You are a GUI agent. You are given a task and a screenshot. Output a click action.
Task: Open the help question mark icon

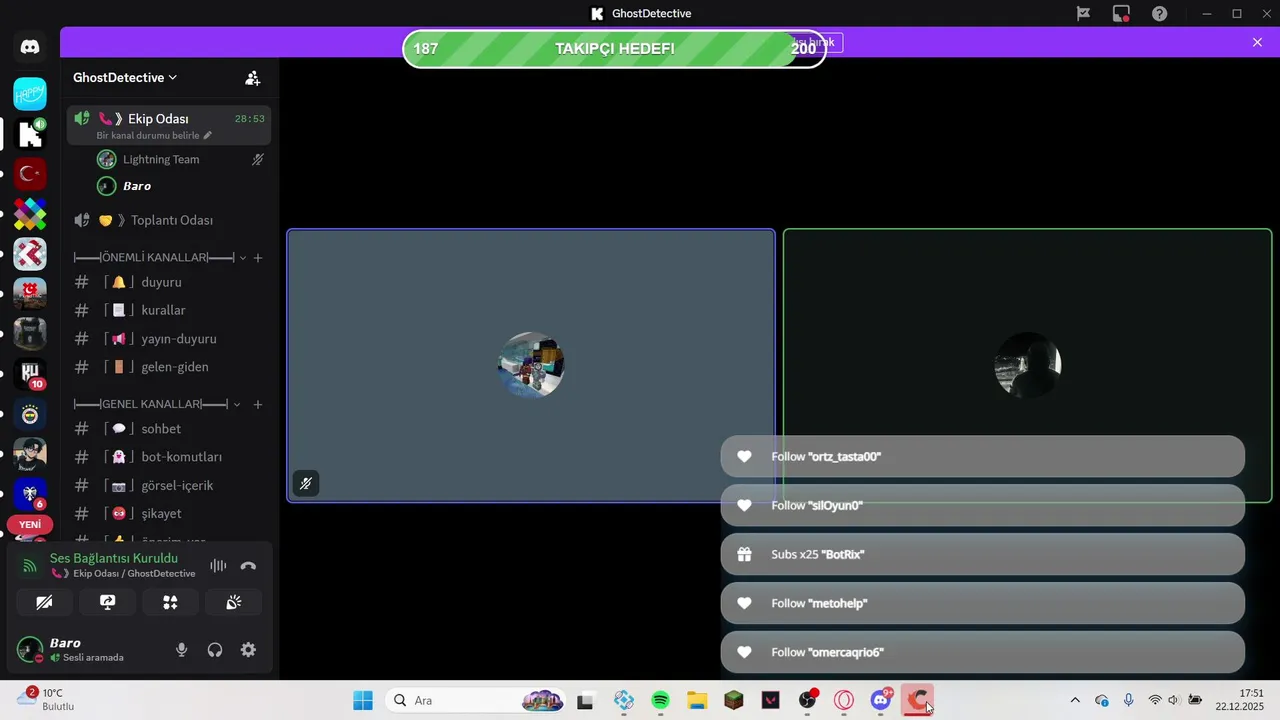(x=1159, y=14)
